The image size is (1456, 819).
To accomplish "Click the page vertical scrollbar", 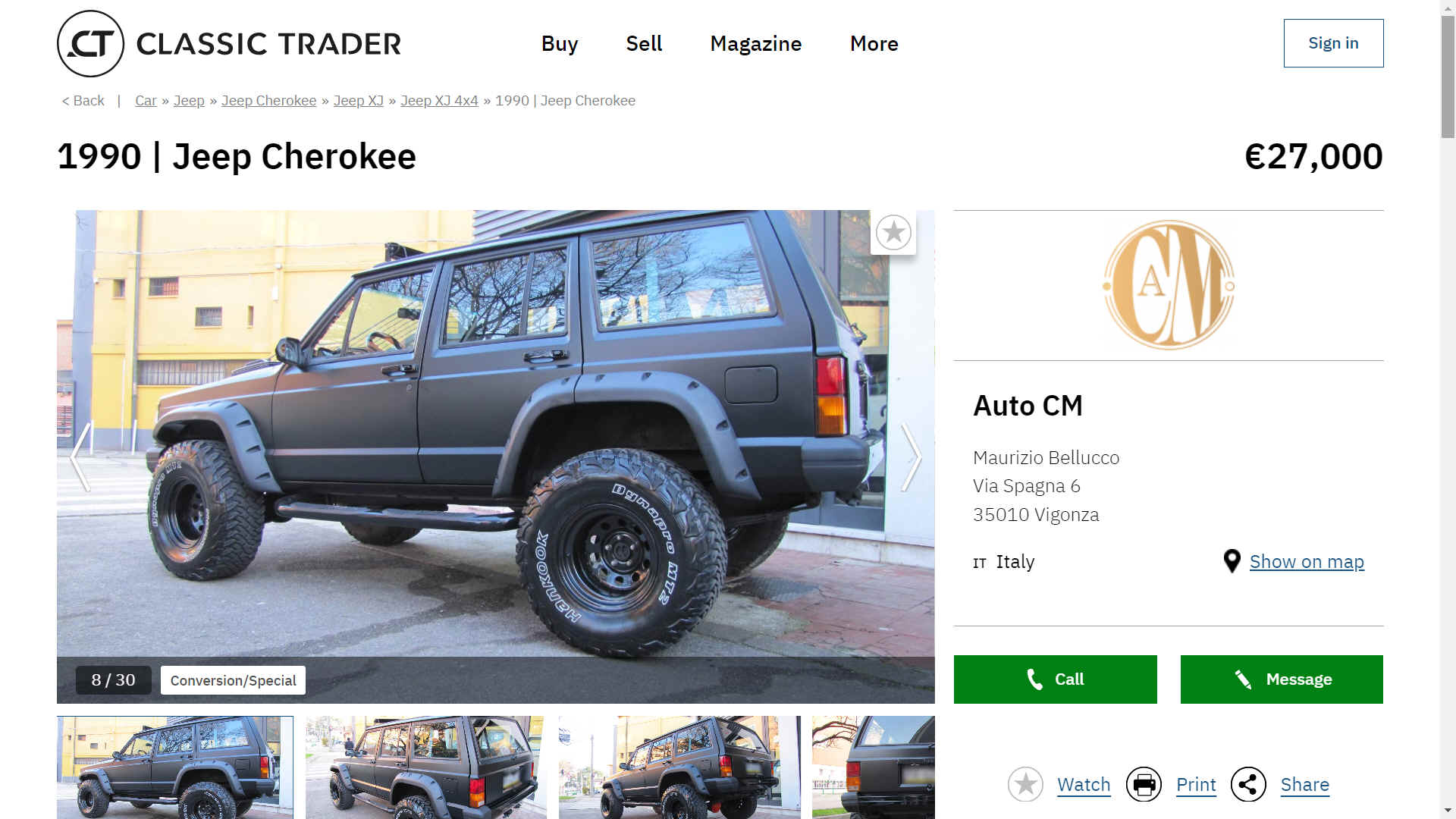I will pos(1448,409).
